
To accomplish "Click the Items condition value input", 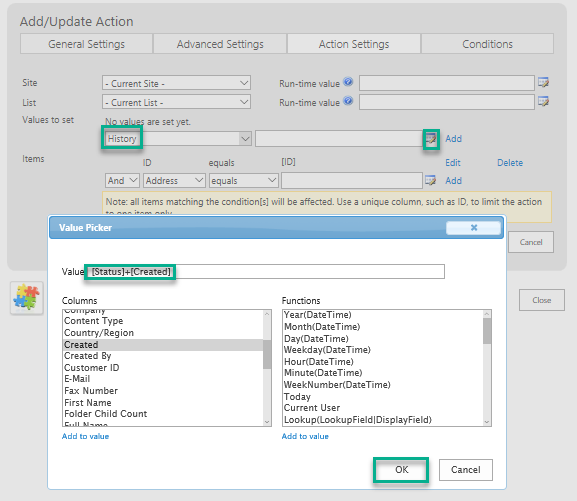I will pos(352,180).
